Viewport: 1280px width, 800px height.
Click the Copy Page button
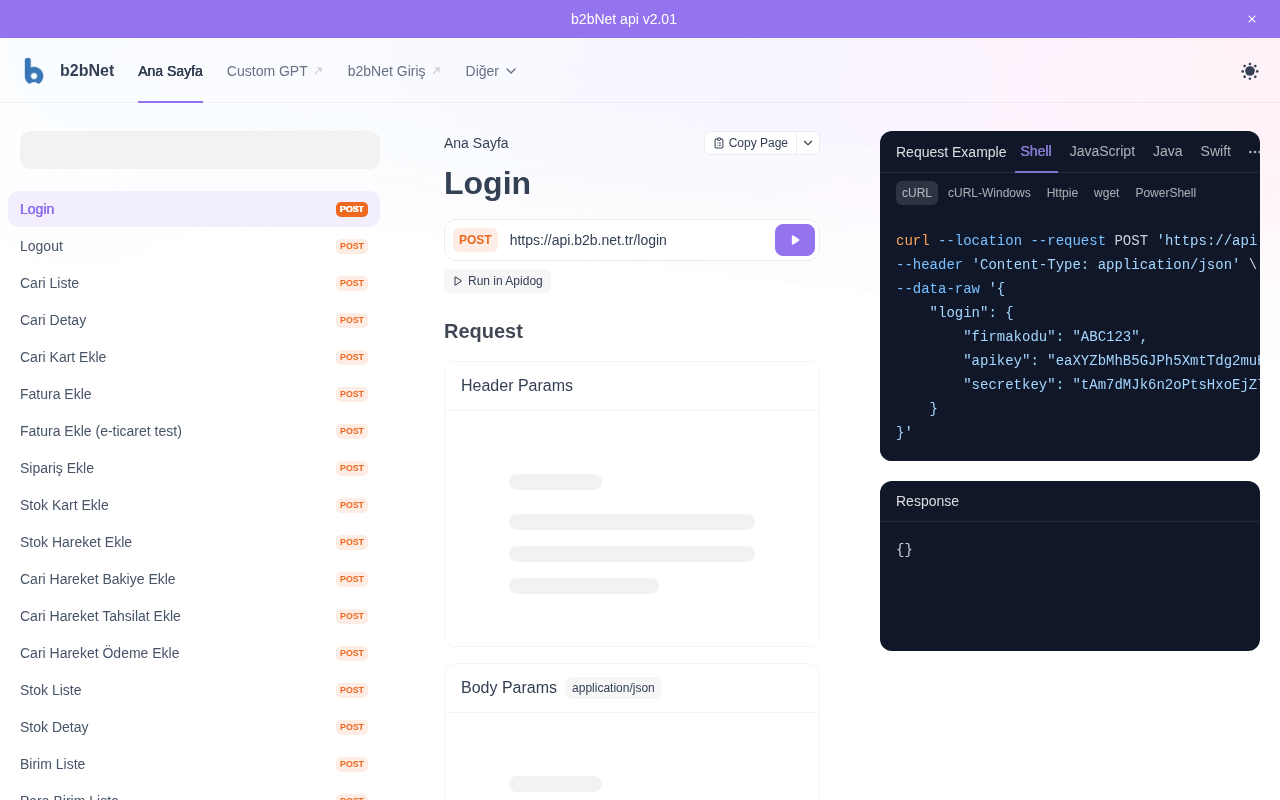[x=751, y=143]
